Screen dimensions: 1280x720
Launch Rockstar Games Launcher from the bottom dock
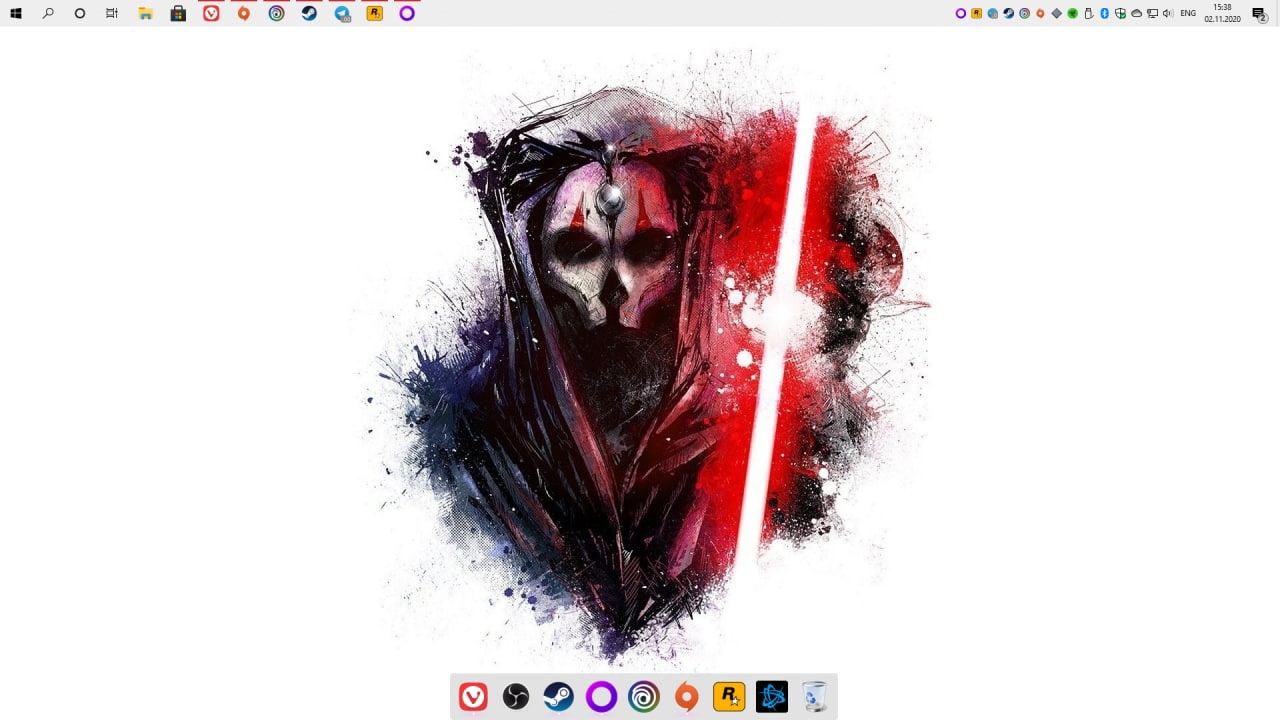729,696
